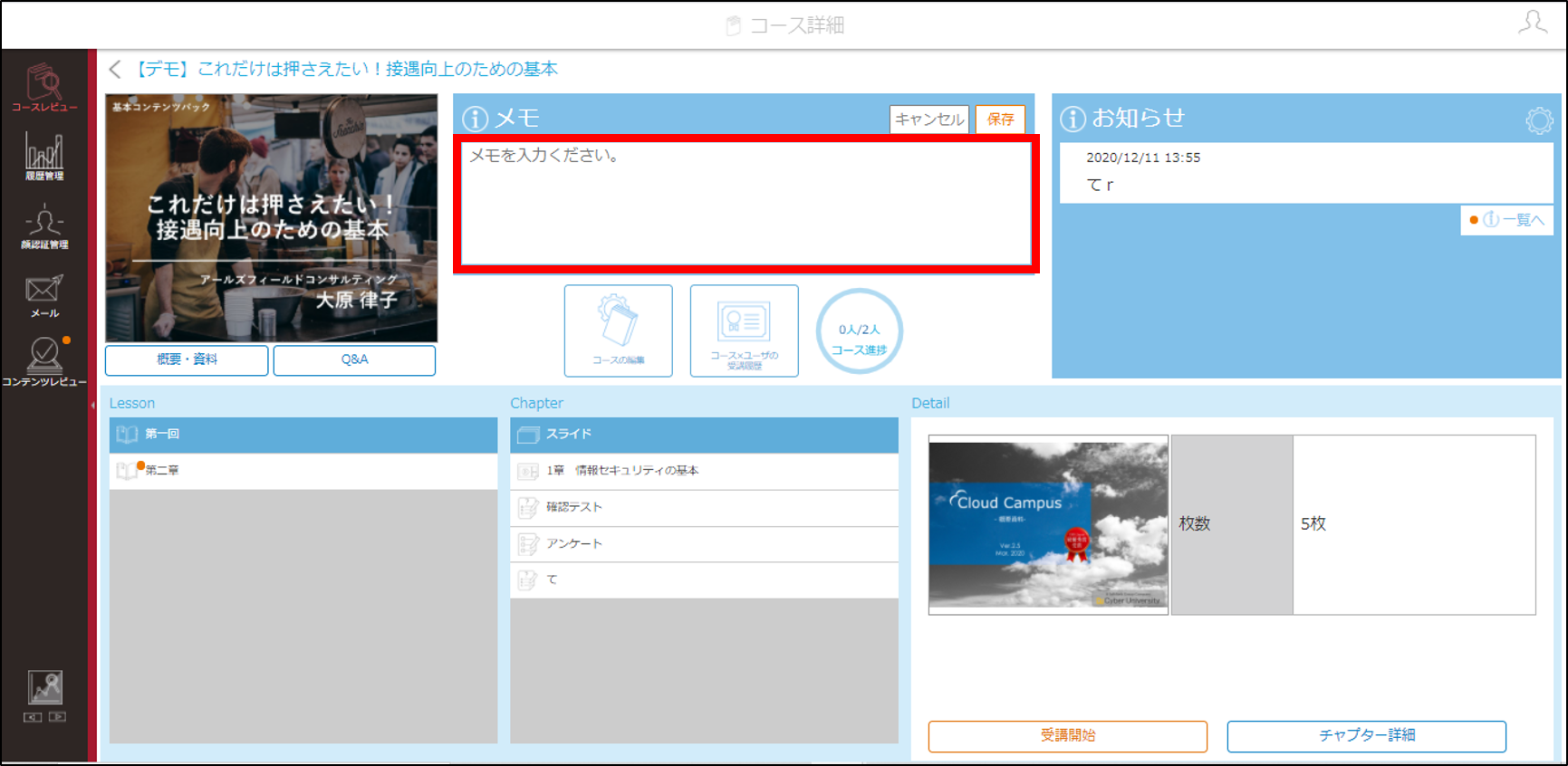Image resolution: width=1568 pixels, height=766 pixels.
Task: Click the test icon beside 確認テスト
Action: 528,508
